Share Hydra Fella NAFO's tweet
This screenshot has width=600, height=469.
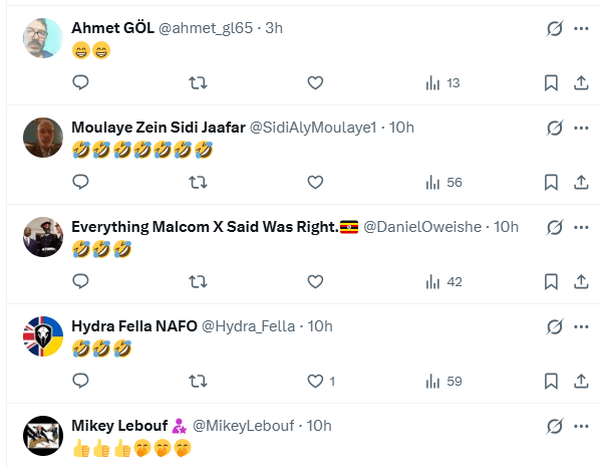click(581, 381)
